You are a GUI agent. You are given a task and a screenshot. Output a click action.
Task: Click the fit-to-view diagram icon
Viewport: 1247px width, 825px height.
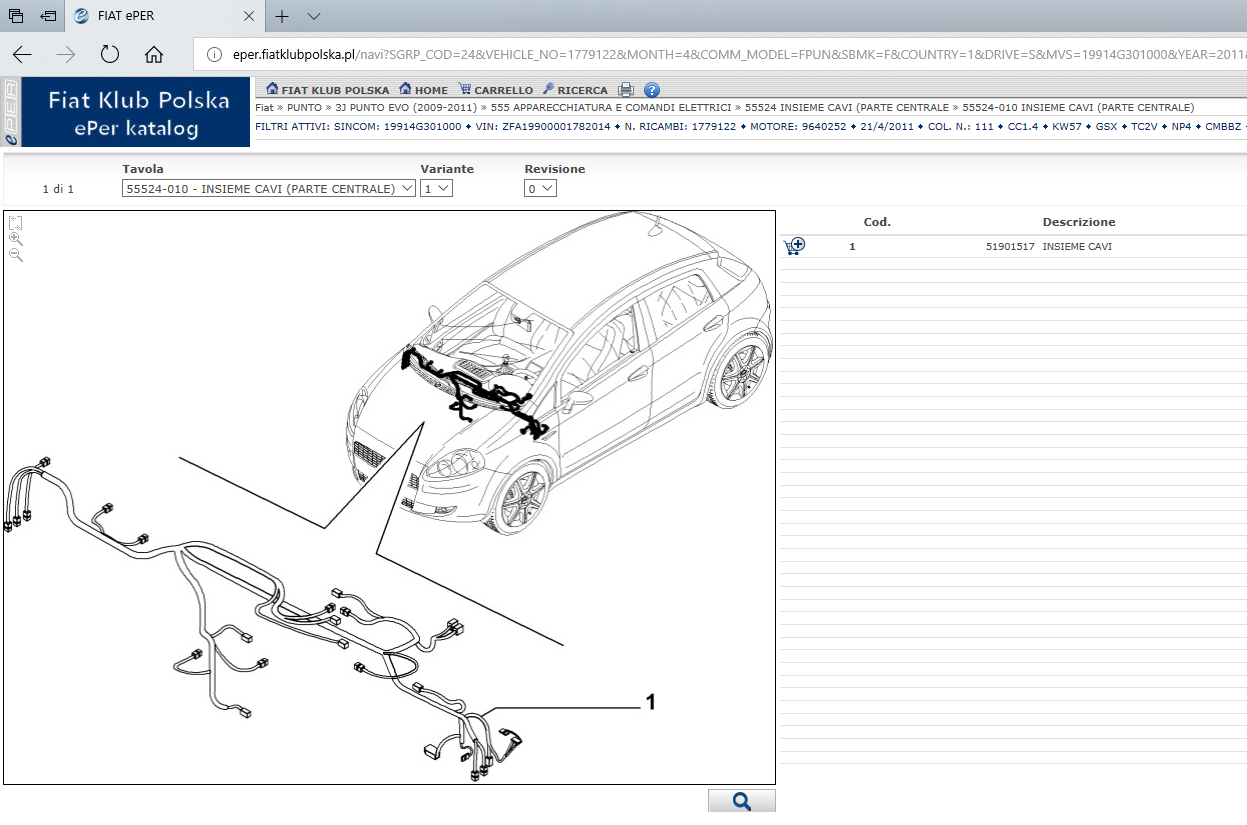(x=16, y=222)
